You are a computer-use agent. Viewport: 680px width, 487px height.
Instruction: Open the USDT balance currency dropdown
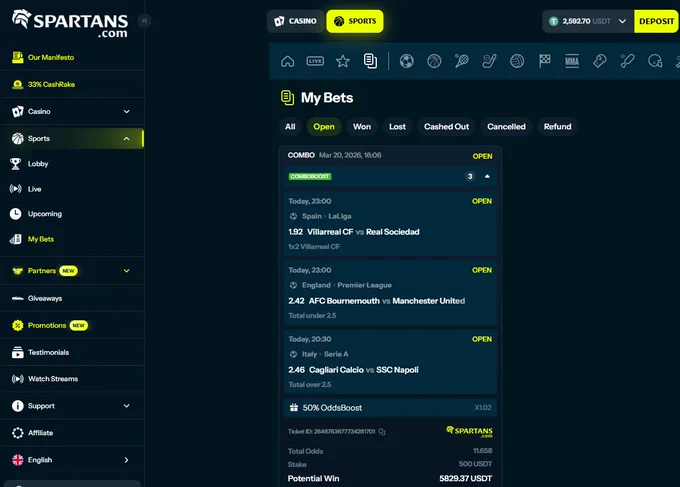click(x=622, y=21)
